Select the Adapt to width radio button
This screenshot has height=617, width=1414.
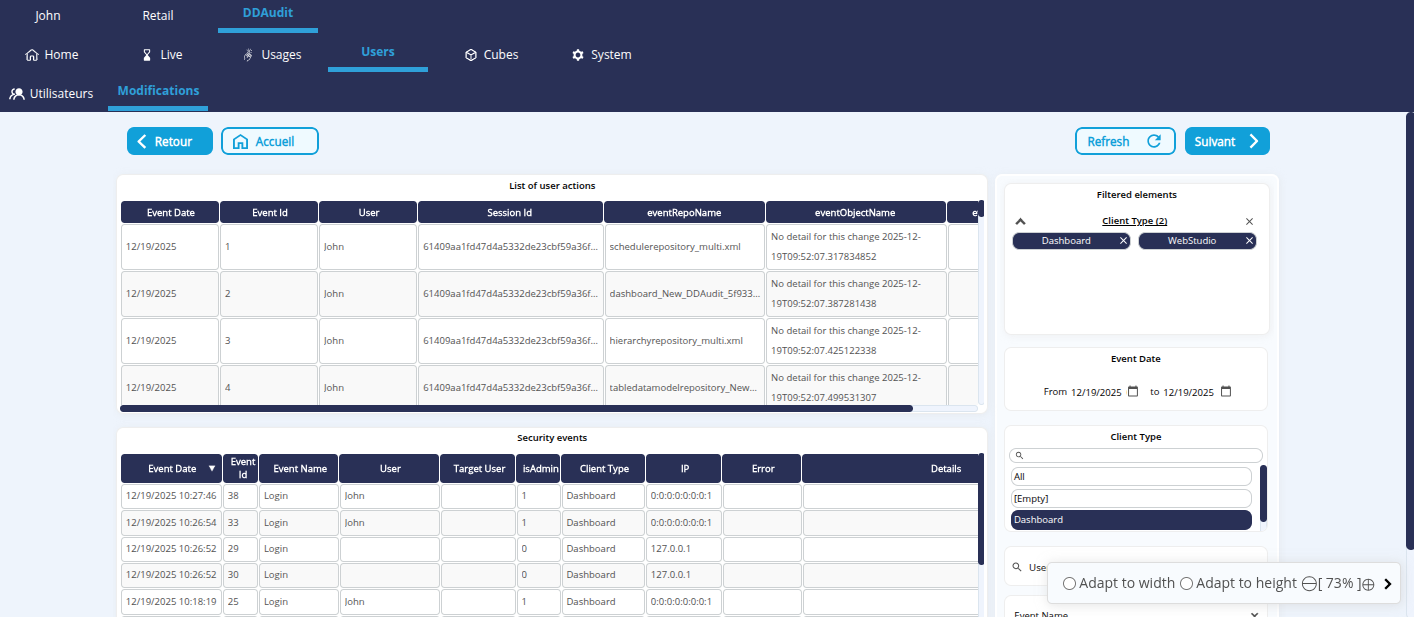[1069, 583]
